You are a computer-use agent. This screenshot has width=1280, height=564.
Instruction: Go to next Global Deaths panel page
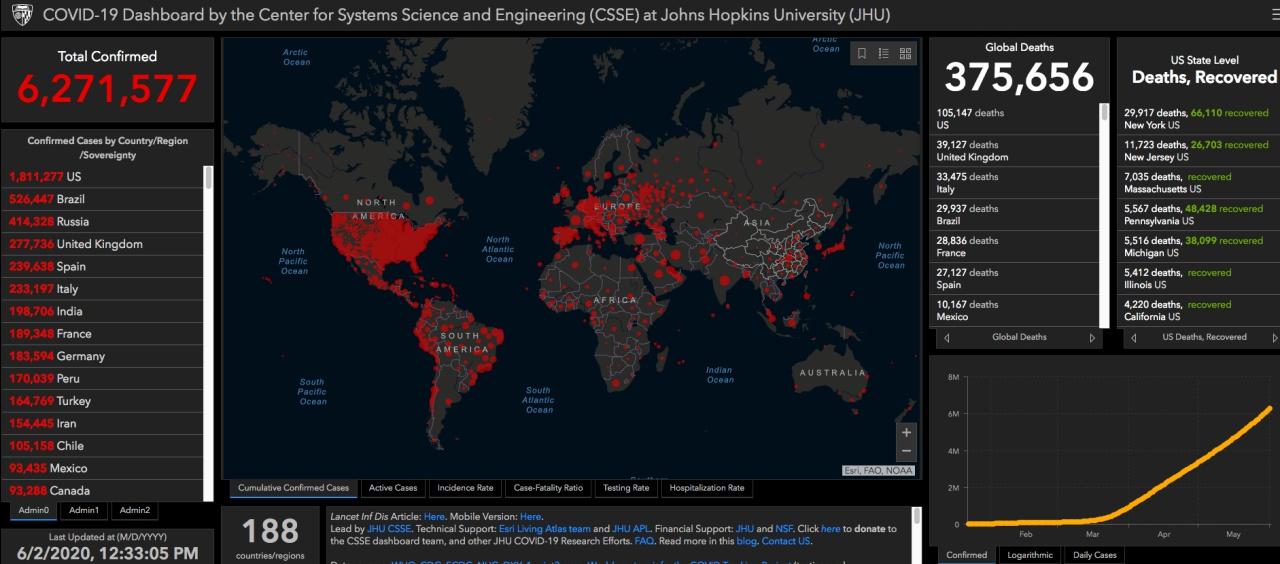(x=1092, y=338)
